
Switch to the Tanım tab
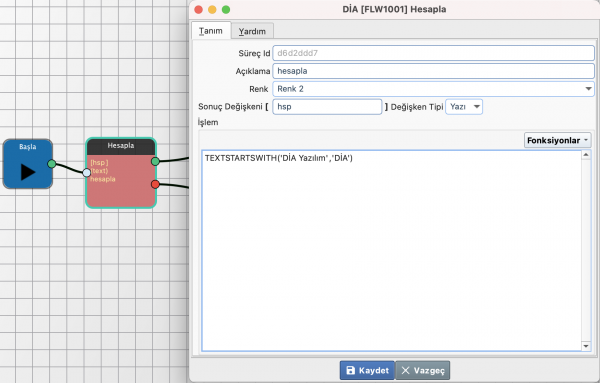(x=211, y=31)
